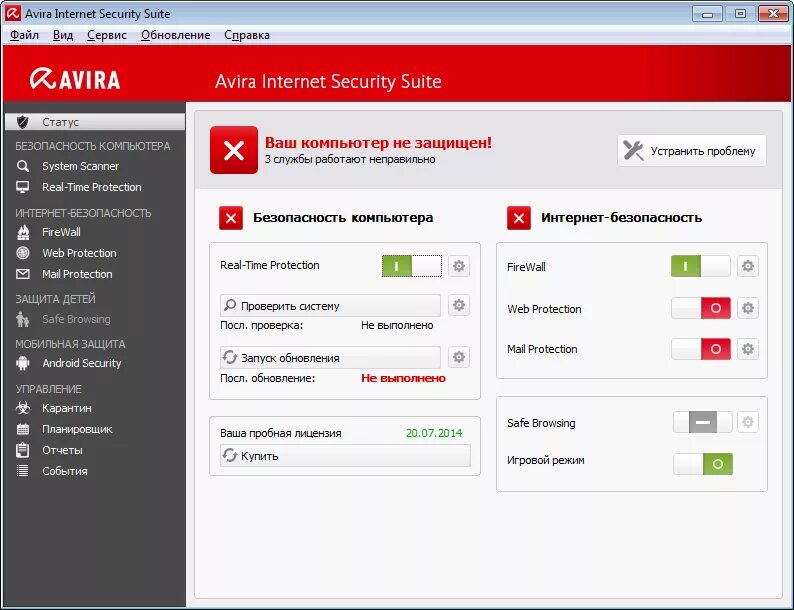Select FireWall in the sidebar
This screenshot has height=610, width=794.
click(61, 232)
